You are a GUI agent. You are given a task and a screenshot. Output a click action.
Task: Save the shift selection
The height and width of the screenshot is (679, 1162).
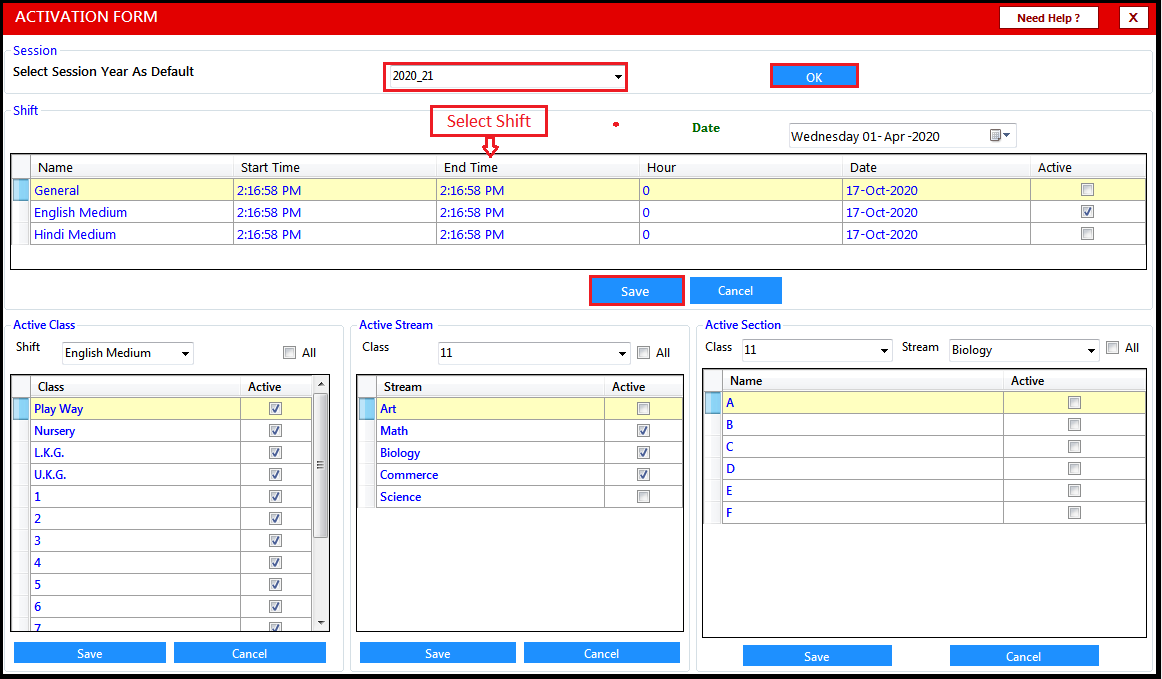pyautogui.click(x=636, y=291)
